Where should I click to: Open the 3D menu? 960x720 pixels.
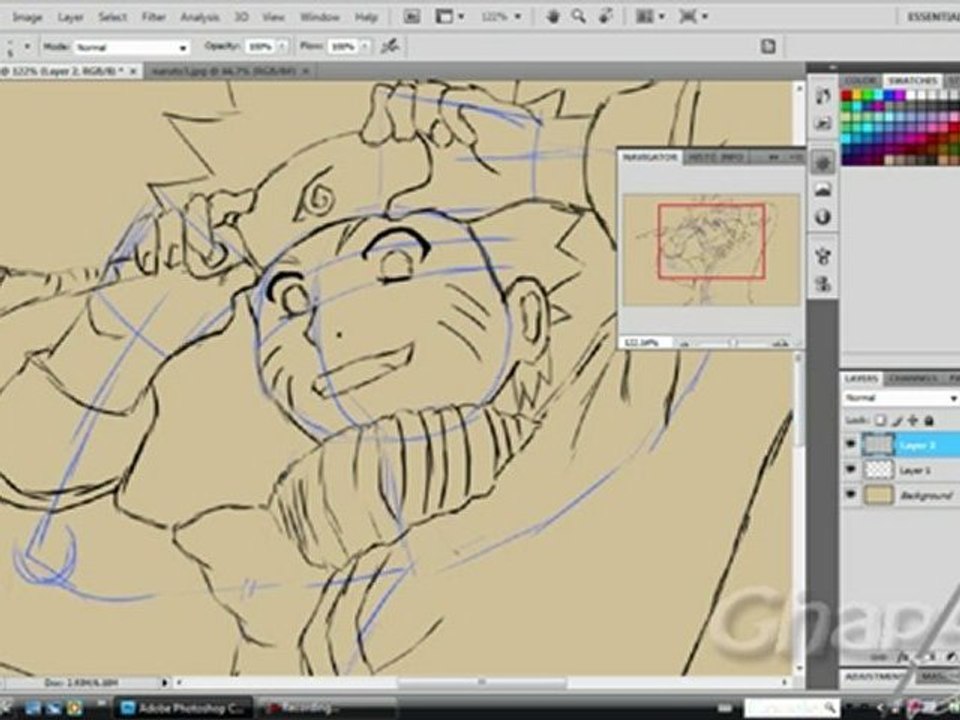tap(241, 17)
